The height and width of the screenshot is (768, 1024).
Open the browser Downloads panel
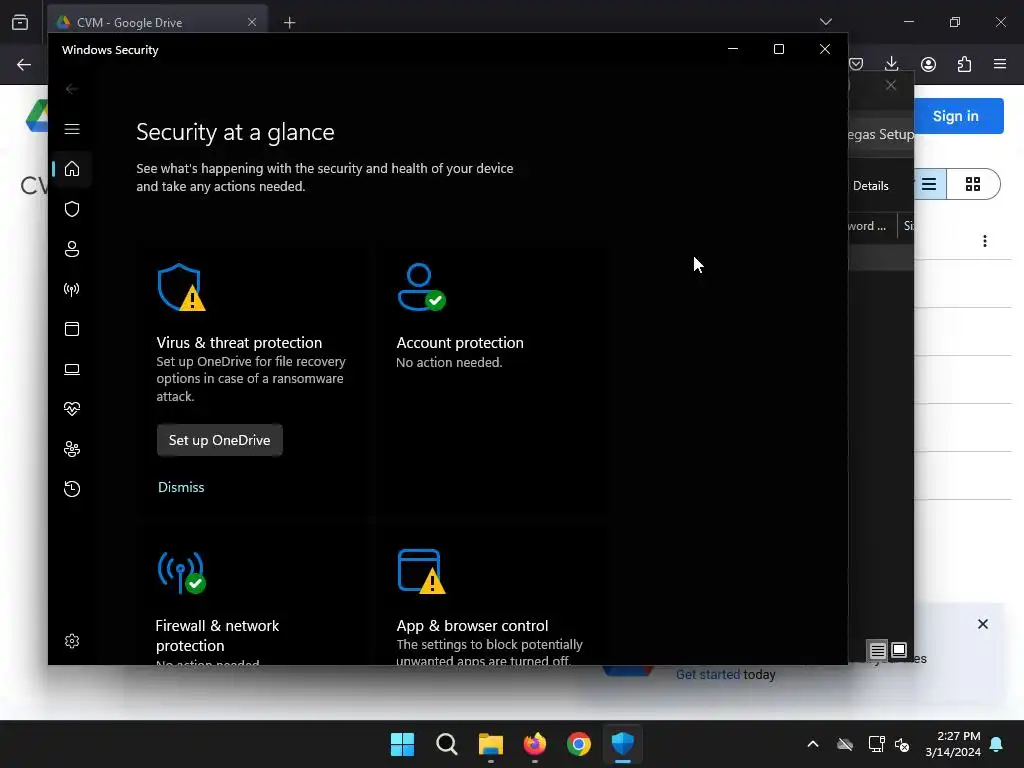tap(891, 64)
